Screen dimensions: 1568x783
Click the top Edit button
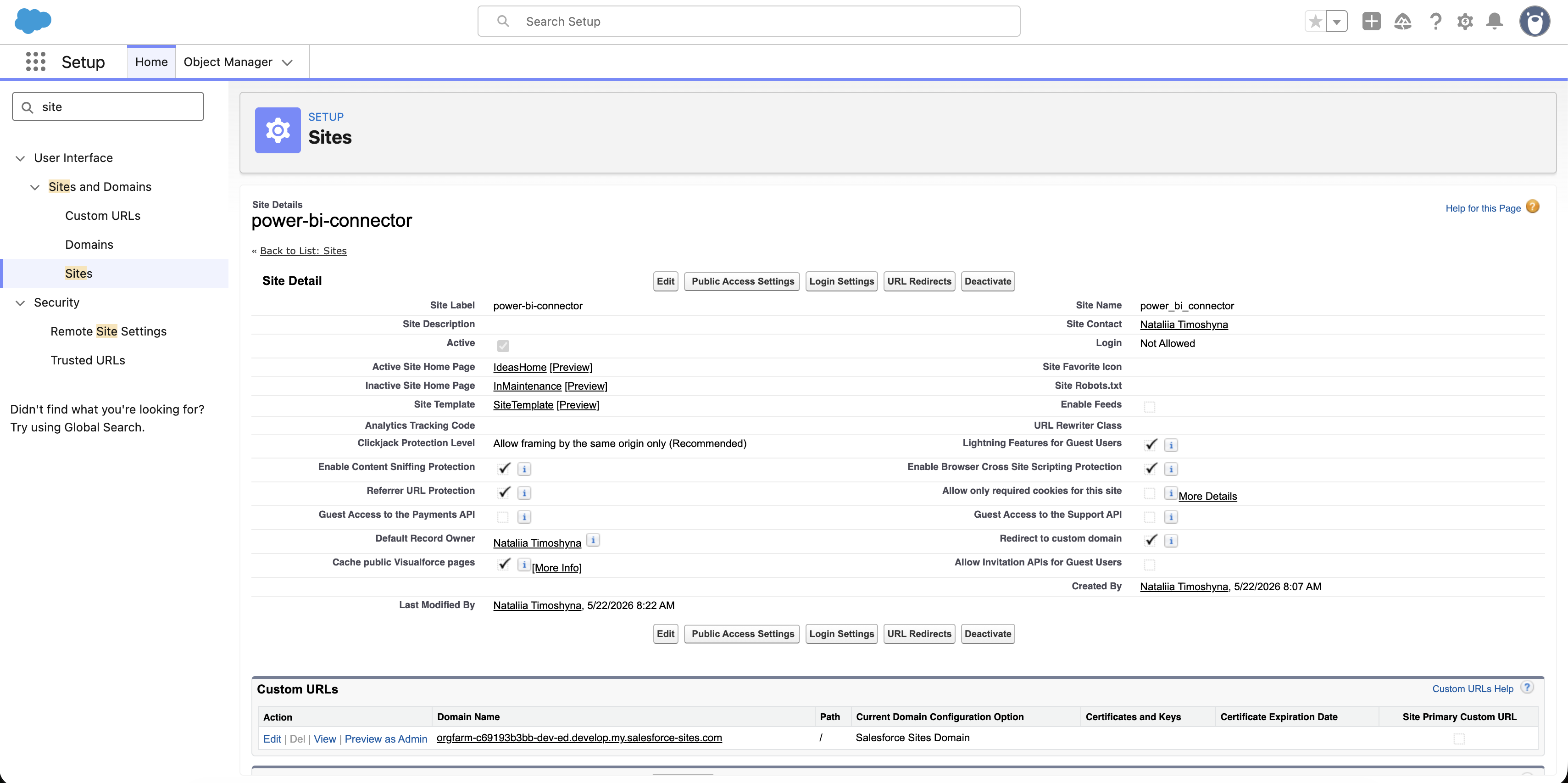point(665,281)
